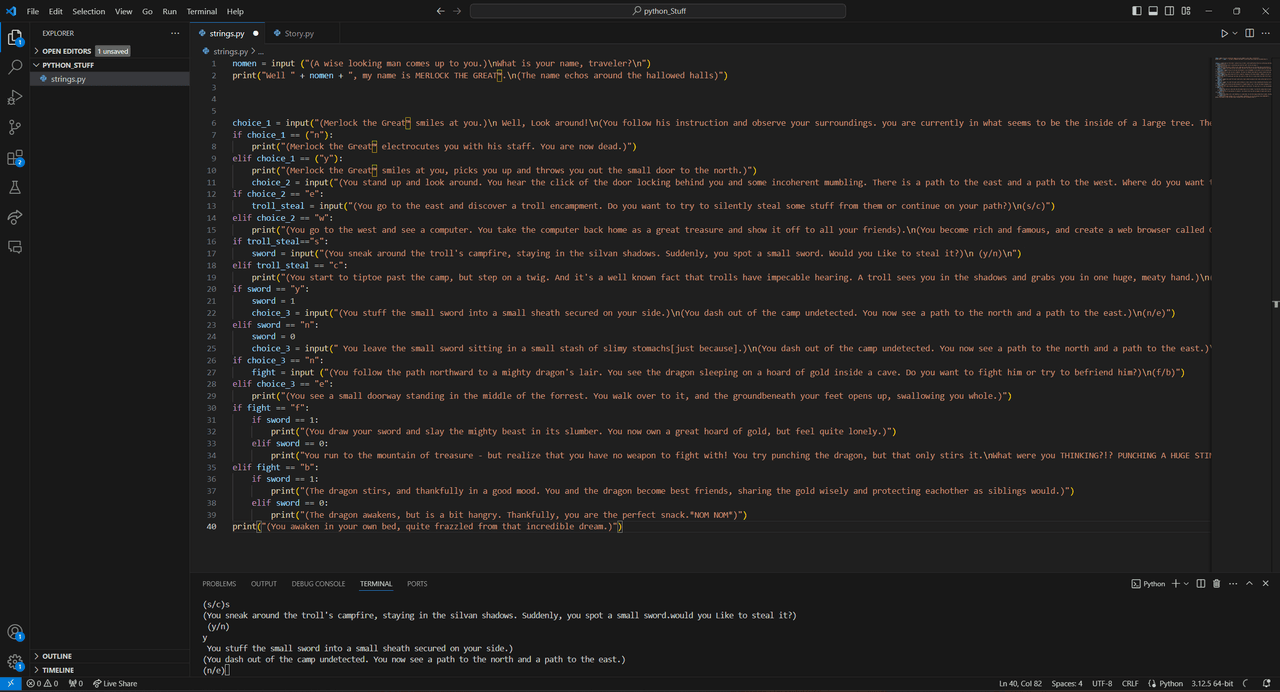Toggle the secondary side bar

click(1169, 11)
